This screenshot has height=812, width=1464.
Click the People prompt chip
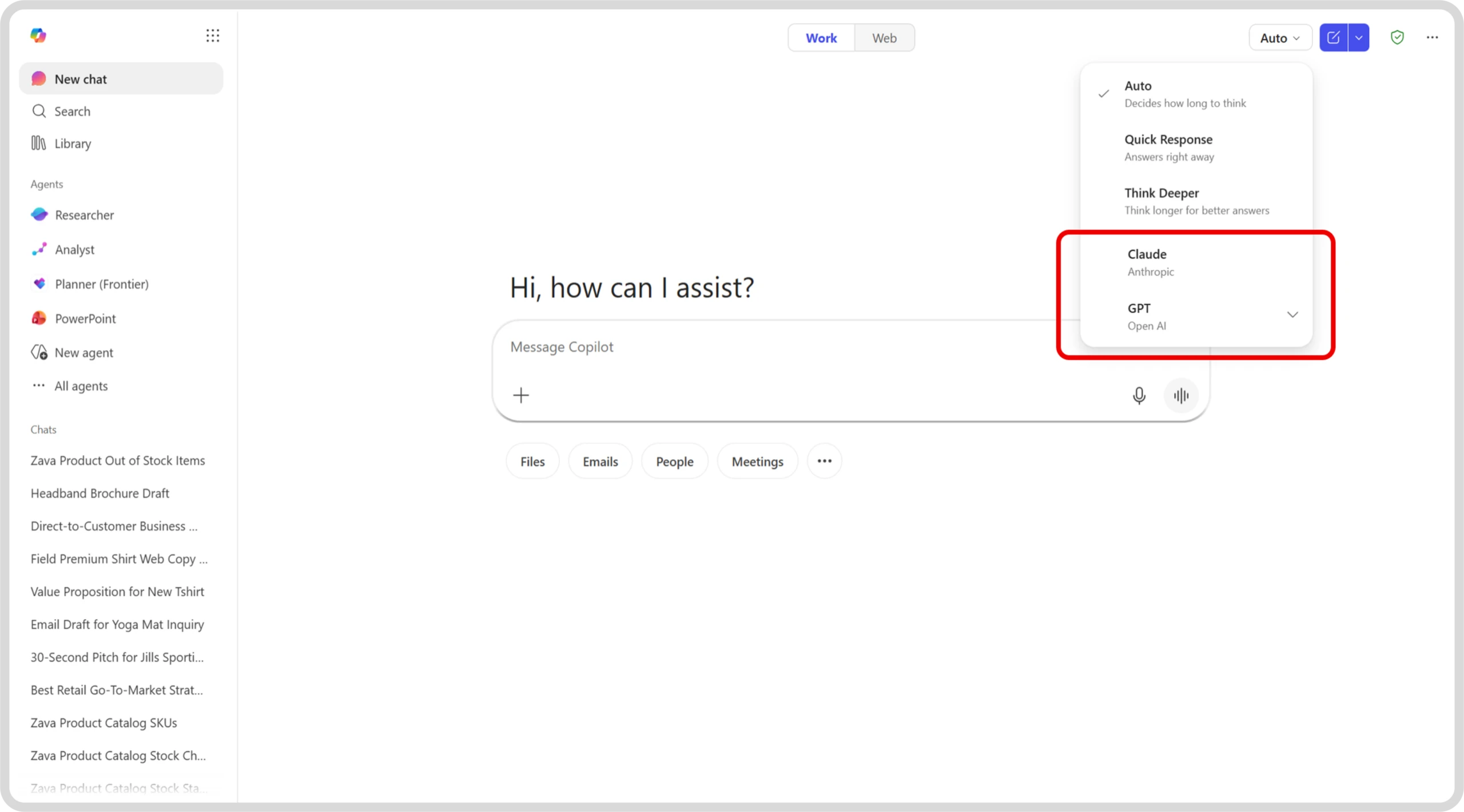675,461
